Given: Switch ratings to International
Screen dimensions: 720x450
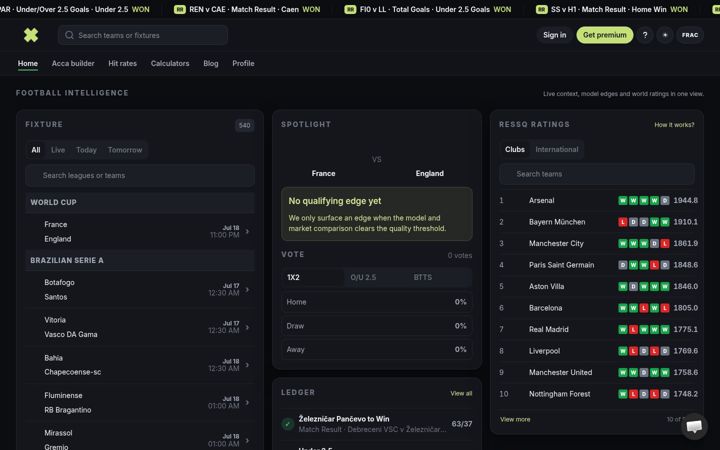Looking at the screenshot, I should (x=557, y=149).
